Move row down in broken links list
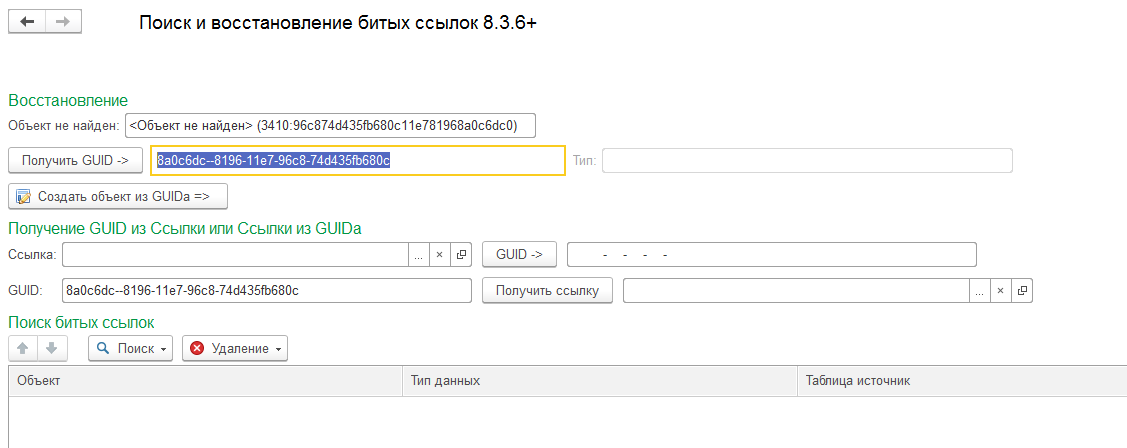This screenshot has height=448, width=1127. 52,348
